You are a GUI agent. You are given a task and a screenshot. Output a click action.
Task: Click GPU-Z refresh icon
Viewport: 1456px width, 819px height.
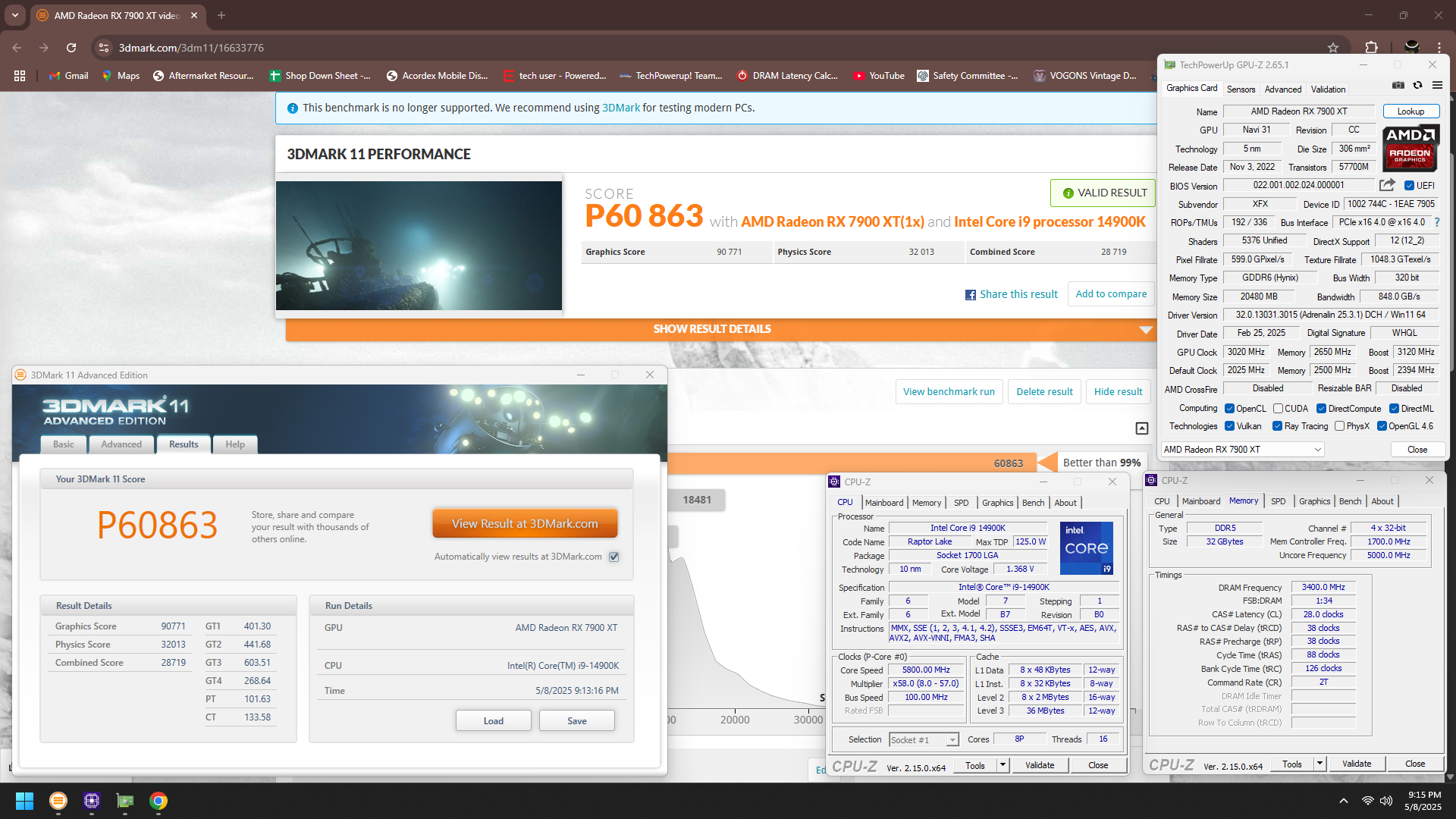[x=1417, y=85]
